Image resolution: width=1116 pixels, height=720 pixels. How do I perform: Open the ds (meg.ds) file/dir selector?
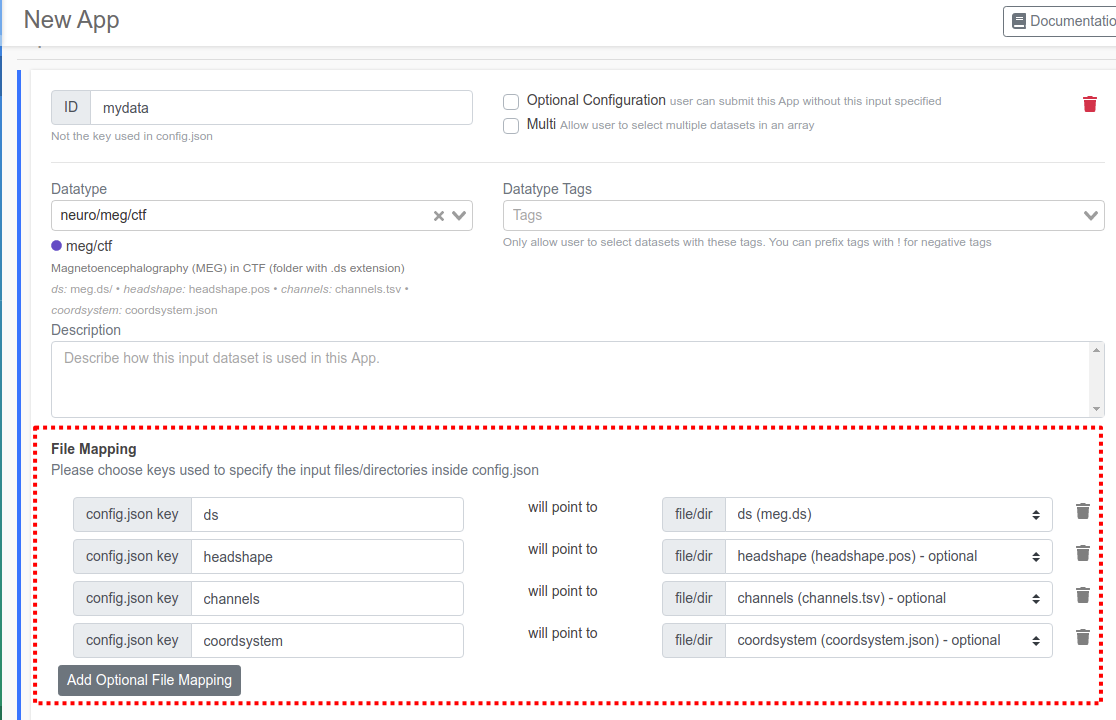pos(888,514)
